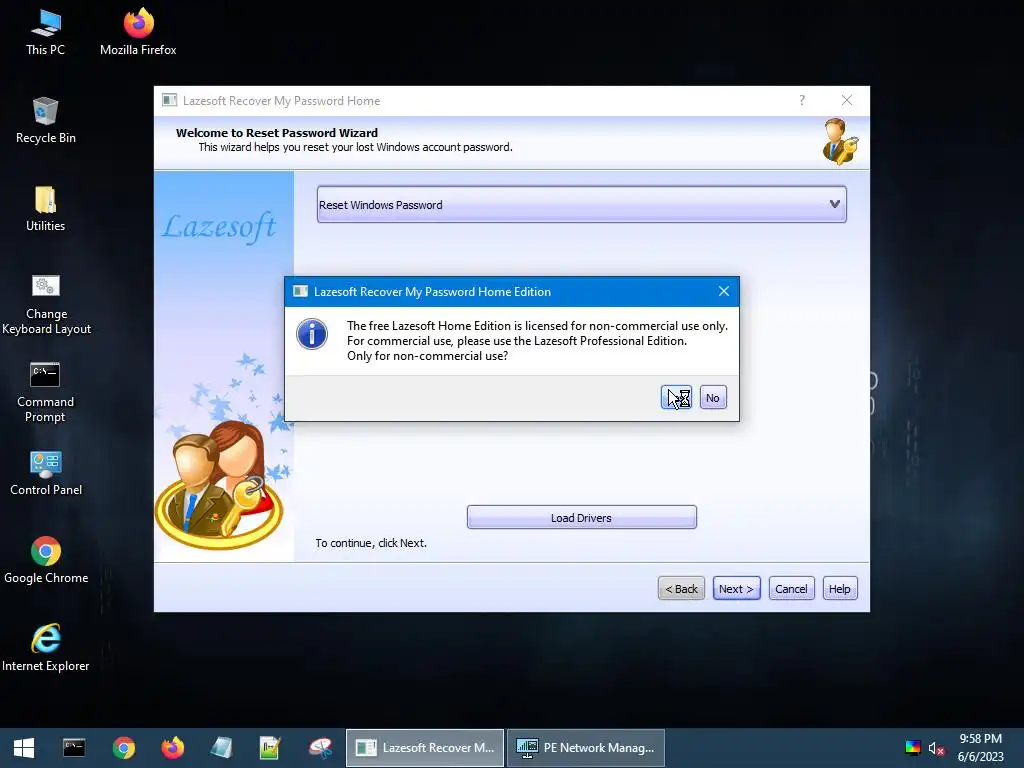Image resolution: width=1024 pixels, height=768 pixels.
Task: Click the colorful display tray icon
Action: coord(912,748)
